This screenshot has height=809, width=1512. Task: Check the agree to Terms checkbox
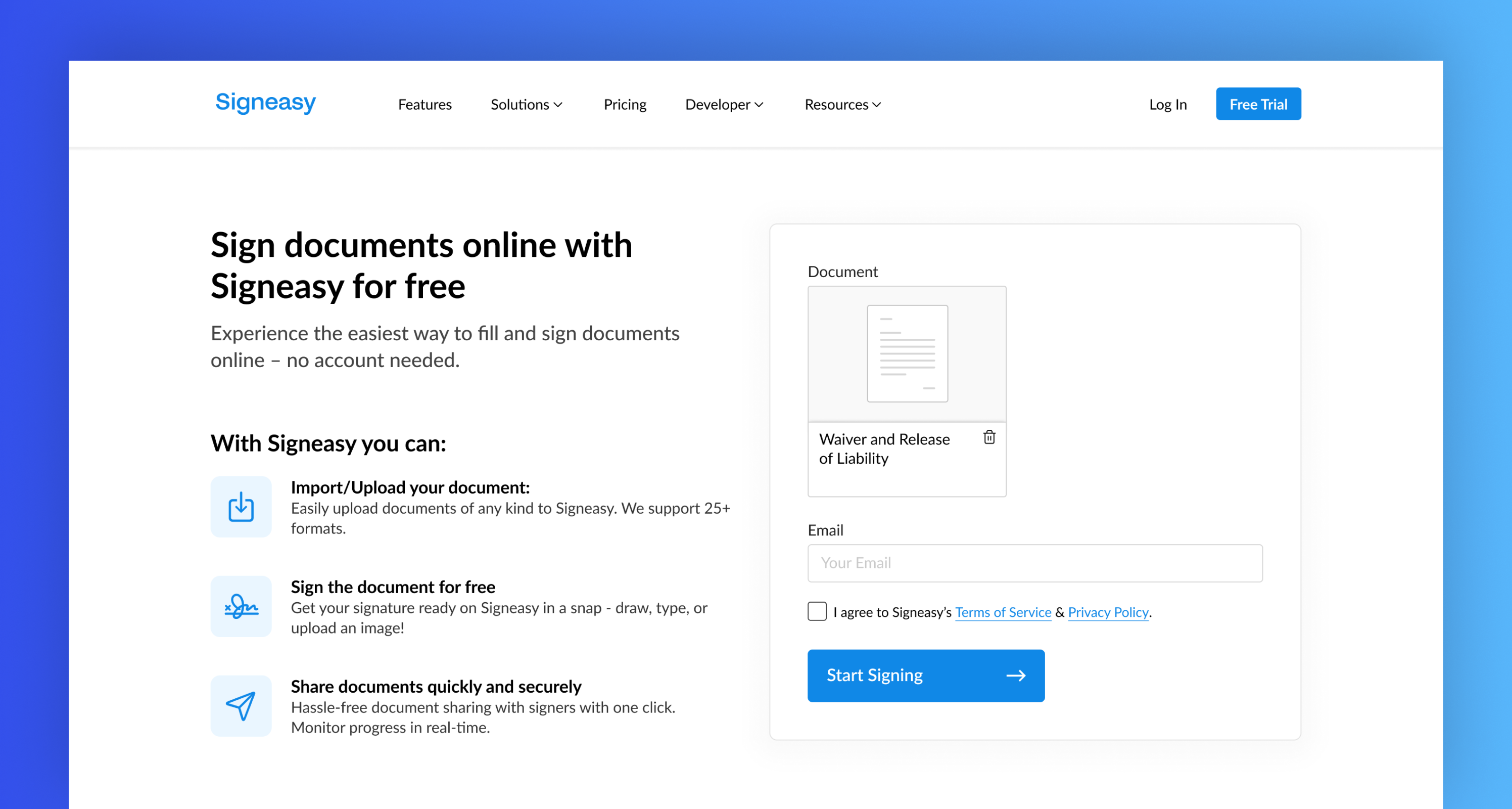817,611
